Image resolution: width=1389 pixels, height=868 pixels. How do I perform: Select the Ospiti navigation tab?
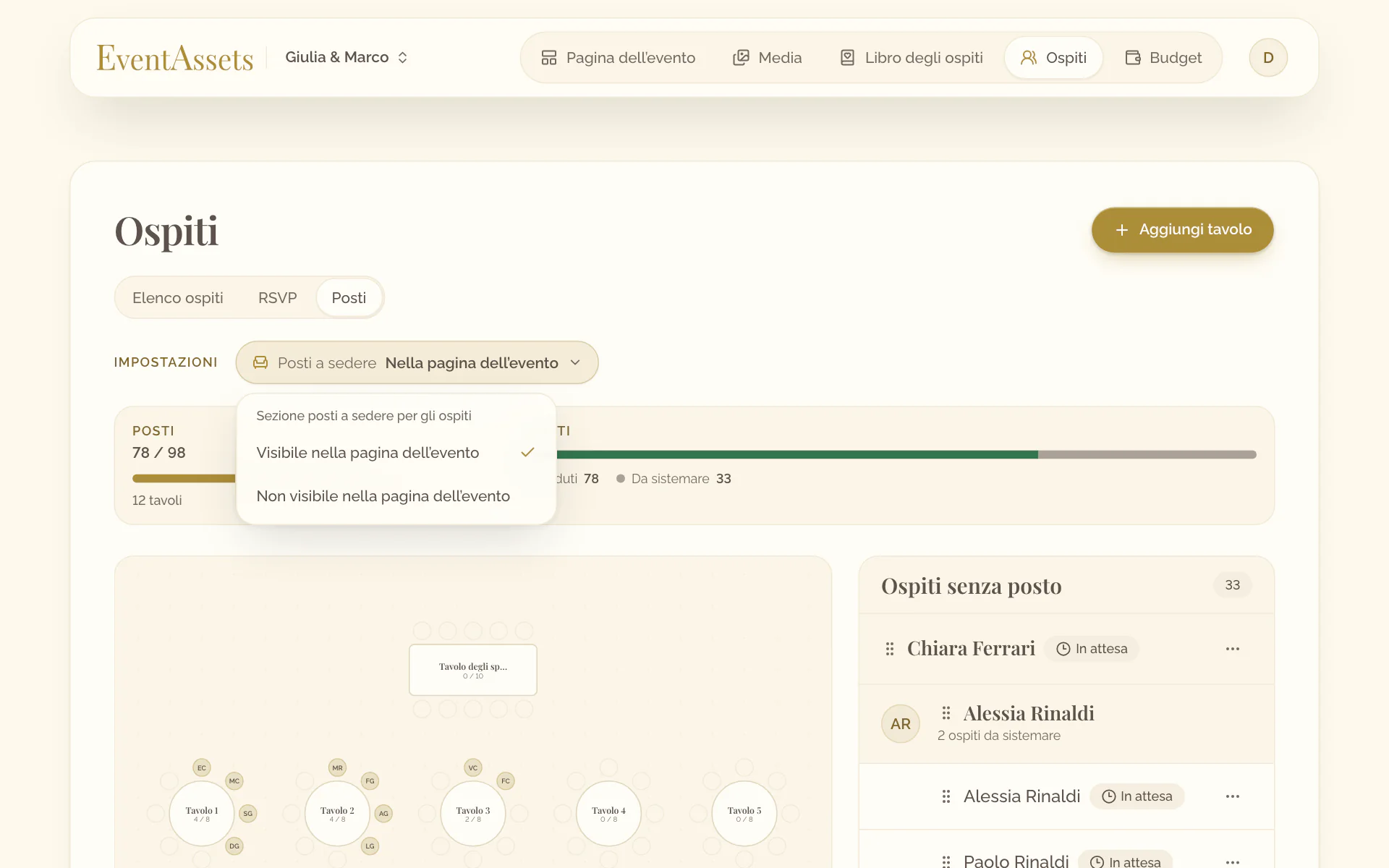point(1053,58)
